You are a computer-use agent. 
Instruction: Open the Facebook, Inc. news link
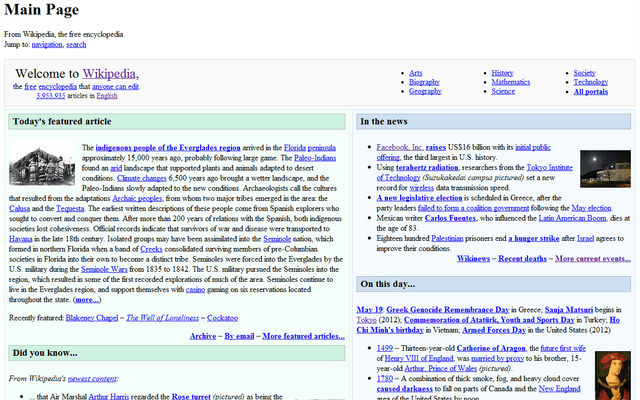[x=400, y=147]
